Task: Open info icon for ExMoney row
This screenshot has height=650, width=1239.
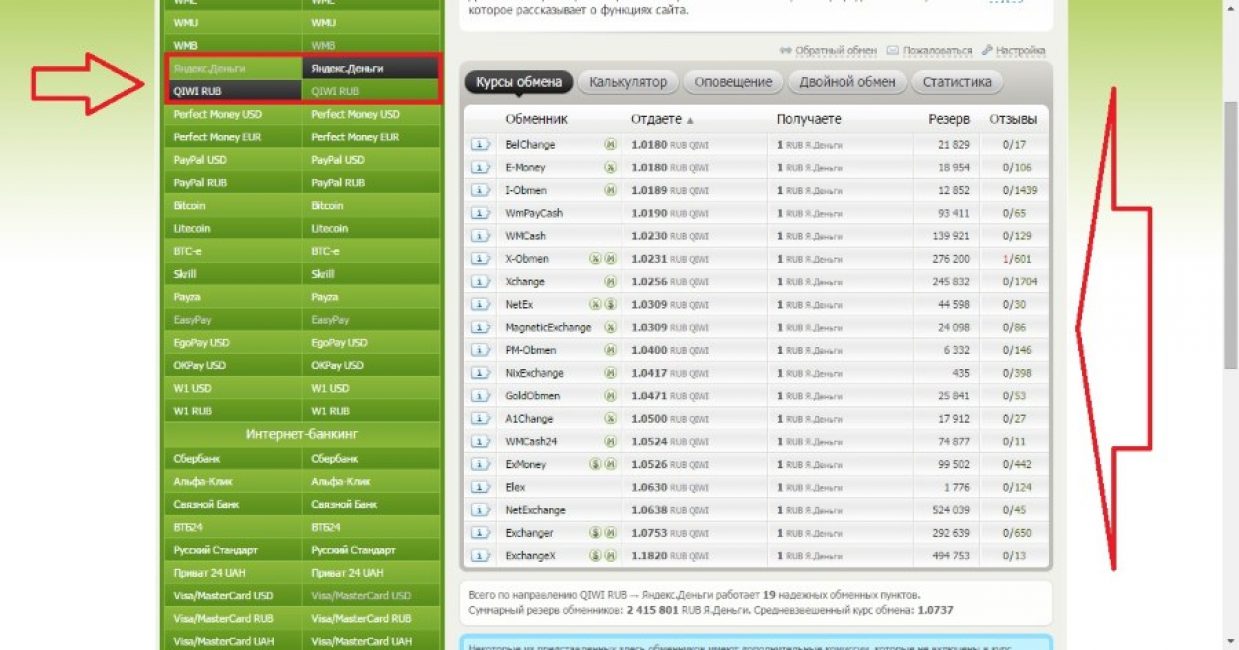Action: coord(480,465)
